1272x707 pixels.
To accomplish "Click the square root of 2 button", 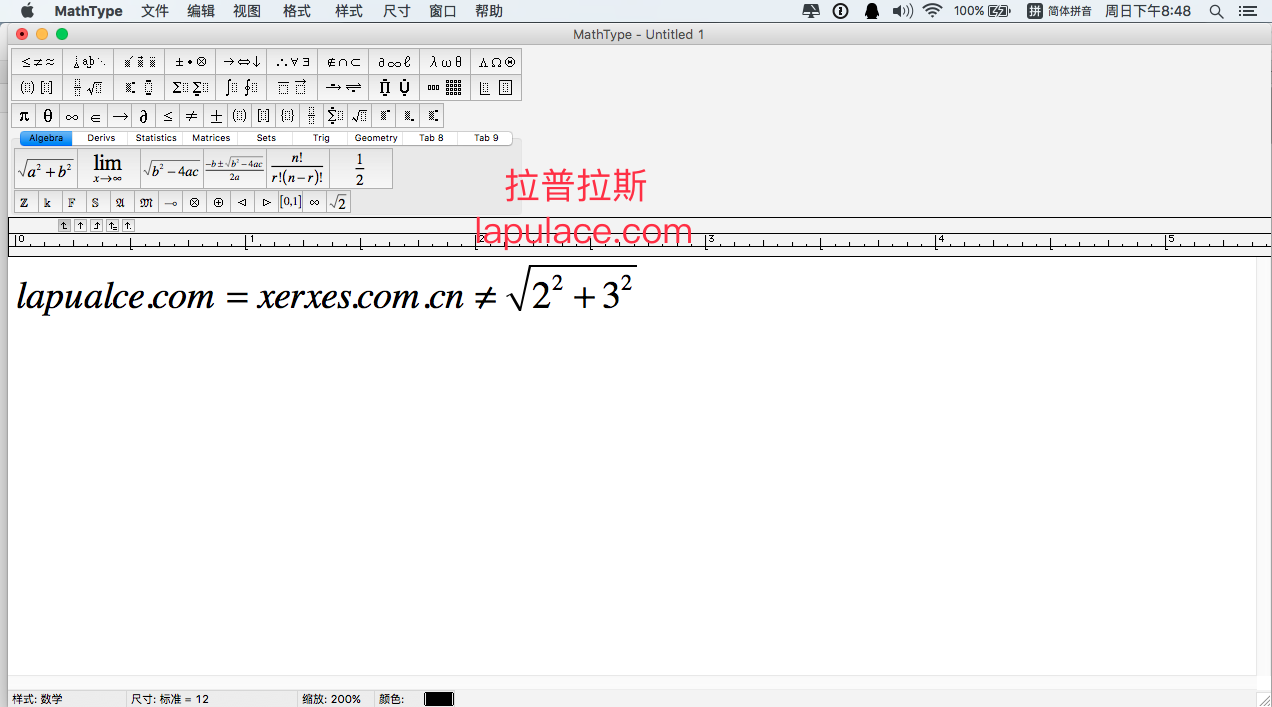I will (x=339, y=203).
